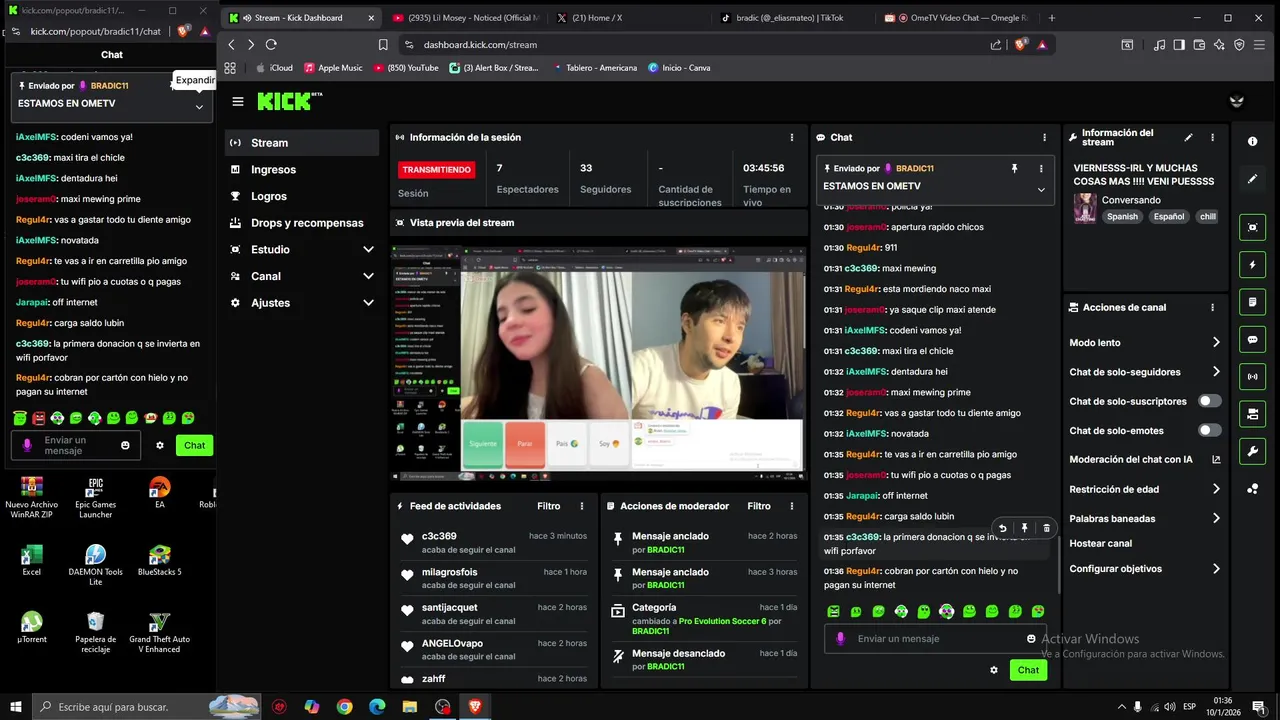1280x720 pixels.
Task: Open Configurar objetivos settings
Action: point(1145,569)
